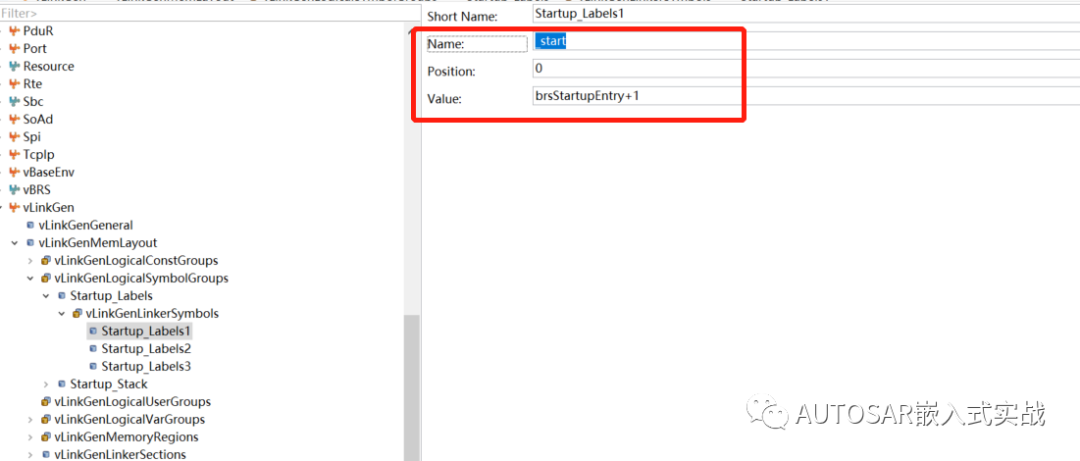
Task: Collapse the vLinkGenLinkerSymbols node
Action: coord(62,314)
